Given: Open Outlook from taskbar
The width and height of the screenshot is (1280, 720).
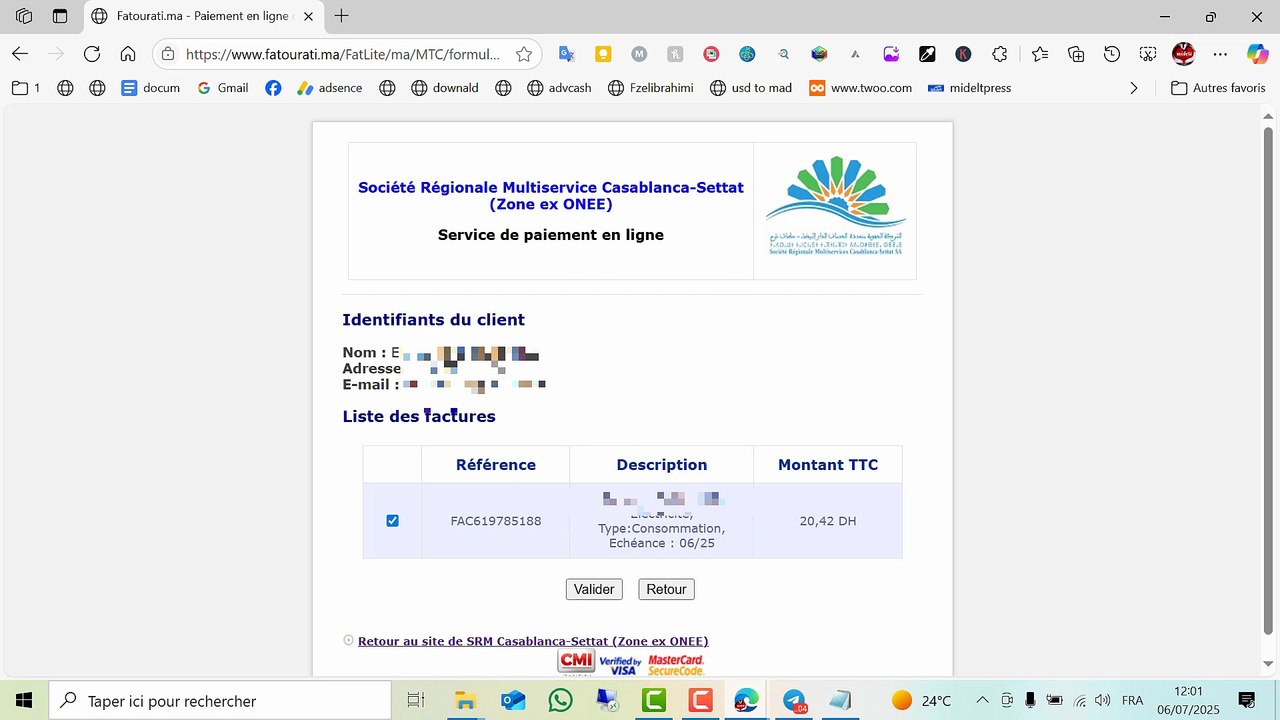Looking at the screenshot, I should [x=513, y=700].
